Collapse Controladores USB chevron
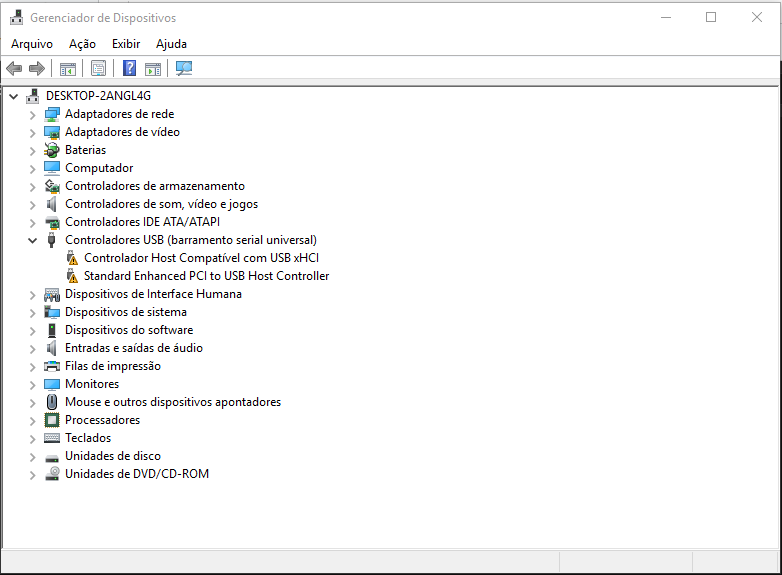Image resolution: width=782 pixels, height=575 pixels. (x=32, y=240)
